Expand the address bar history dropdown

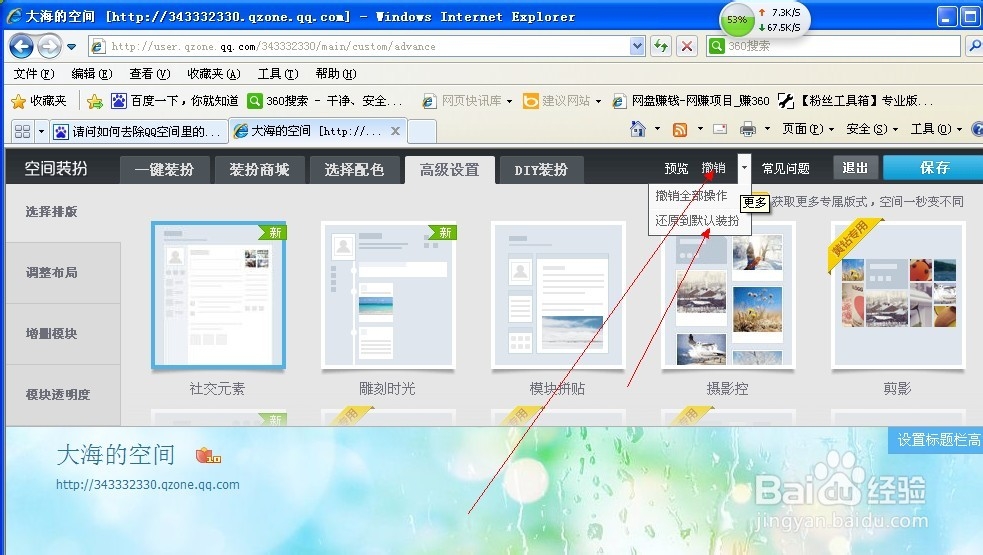tap(638, 46)
